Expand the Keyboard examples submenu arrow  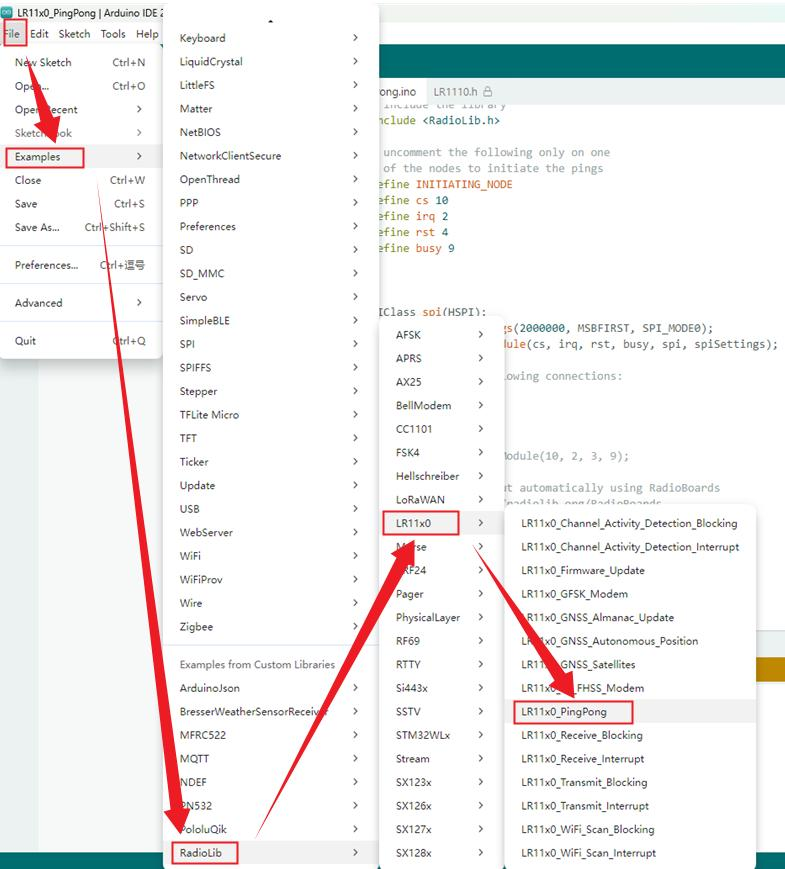coord(355,38)
